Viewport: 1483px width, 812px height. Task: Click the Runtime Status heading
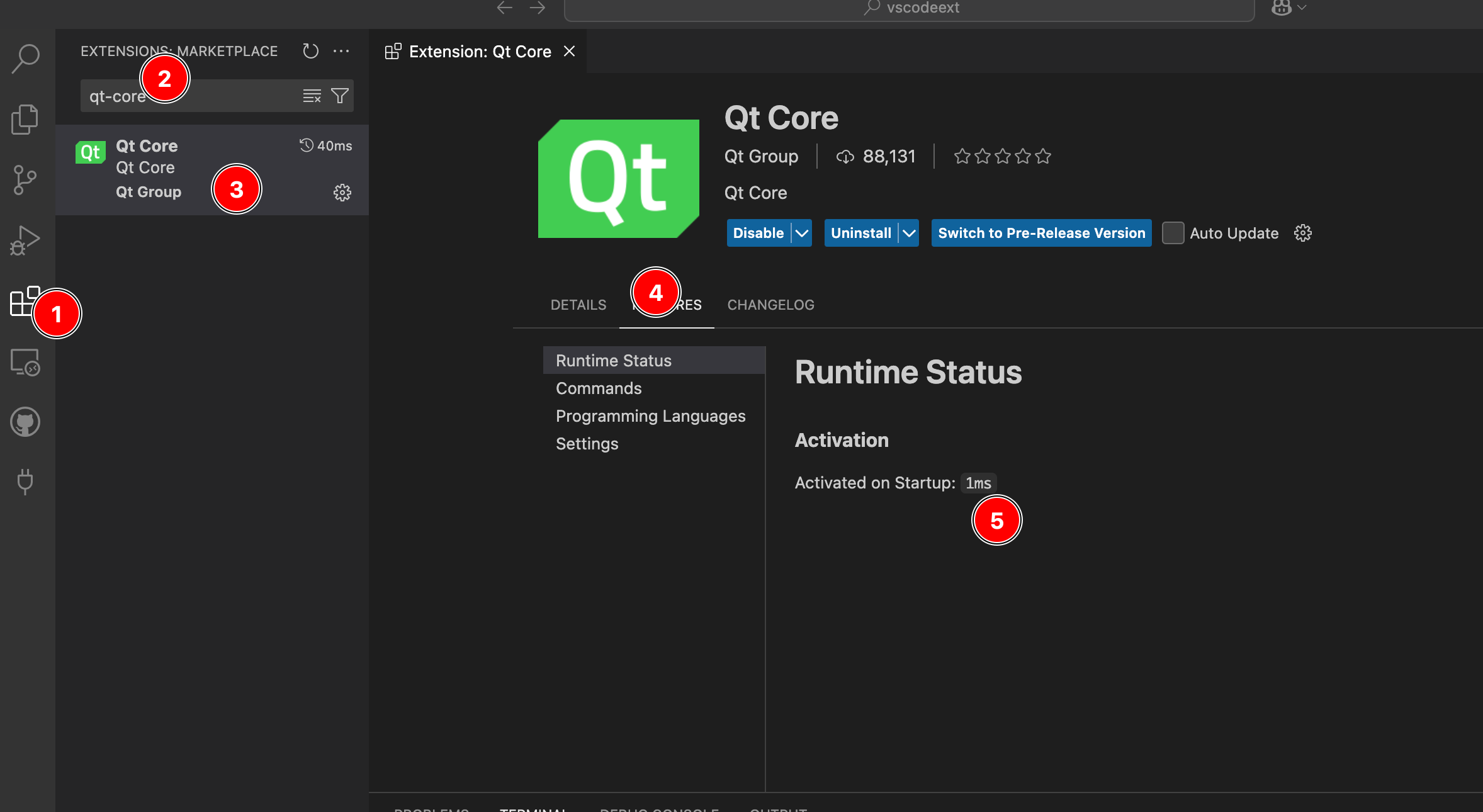908,372
